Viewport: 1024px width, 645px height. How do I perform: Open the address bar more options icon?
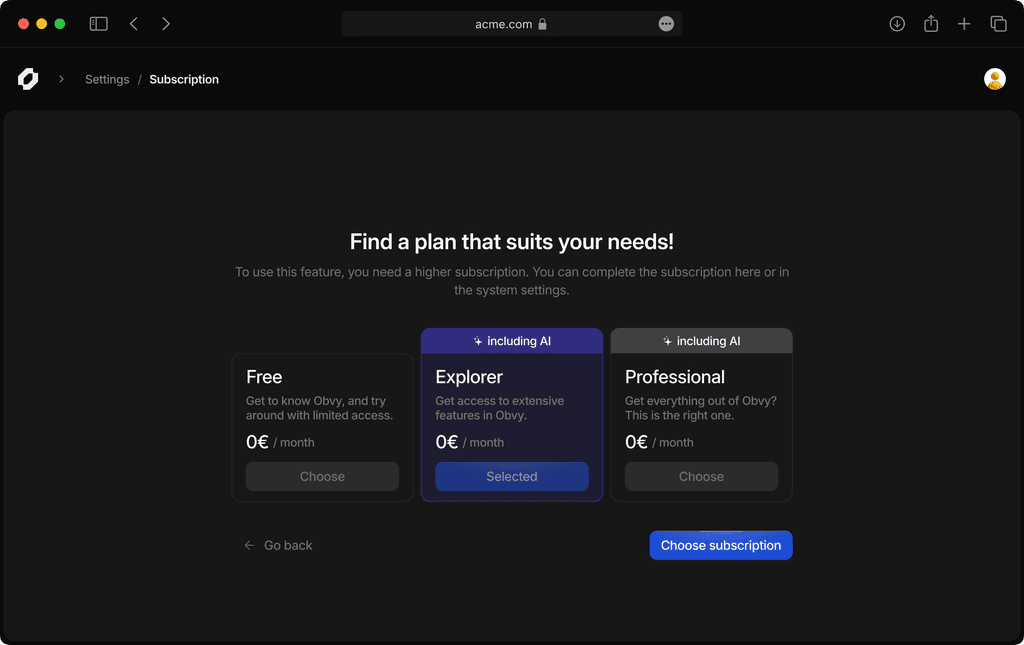pos(666,24)
